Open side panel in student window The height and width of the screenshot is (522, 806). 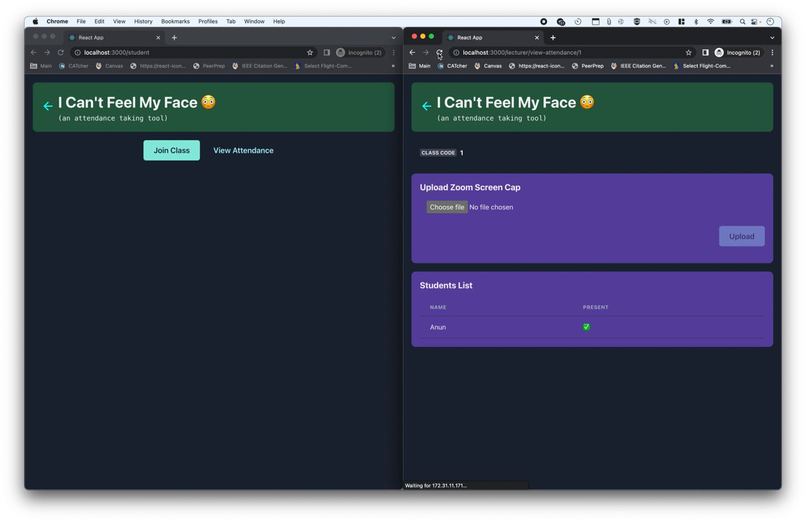coord(326,52)
